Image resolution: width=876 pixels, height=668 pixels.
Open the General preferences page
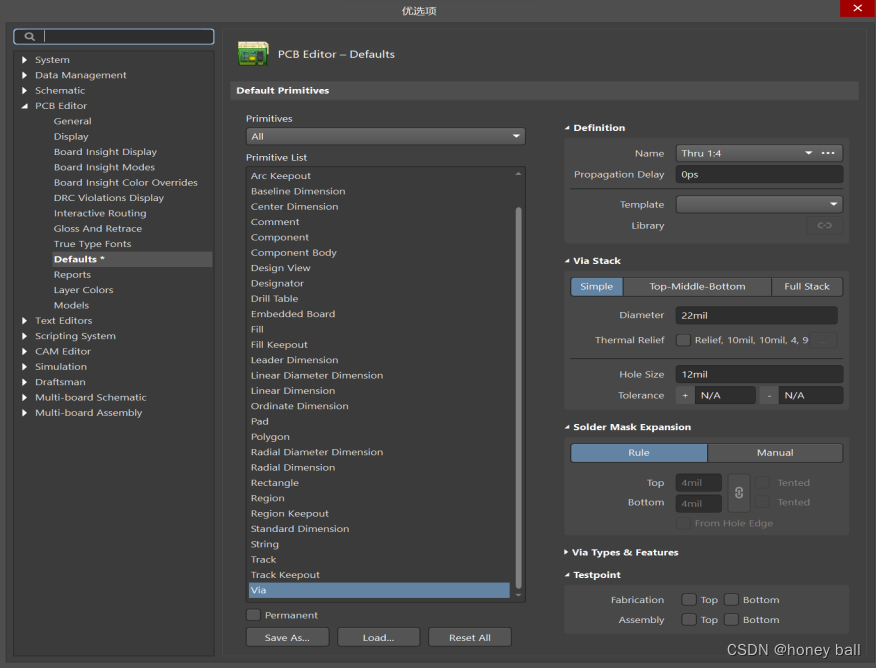[73, 121]
